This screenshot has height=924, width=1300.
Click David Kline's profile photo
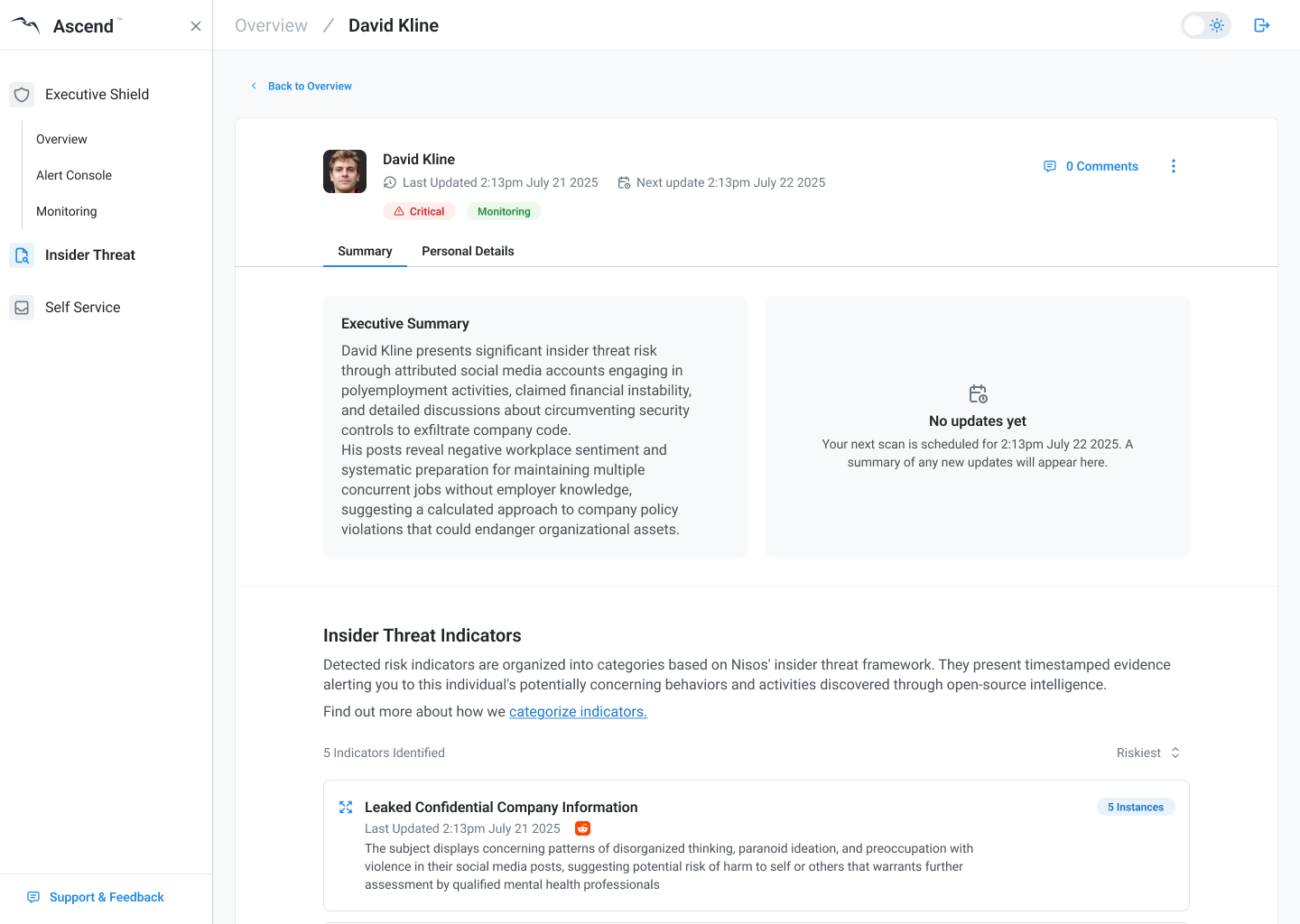(345, 171)
